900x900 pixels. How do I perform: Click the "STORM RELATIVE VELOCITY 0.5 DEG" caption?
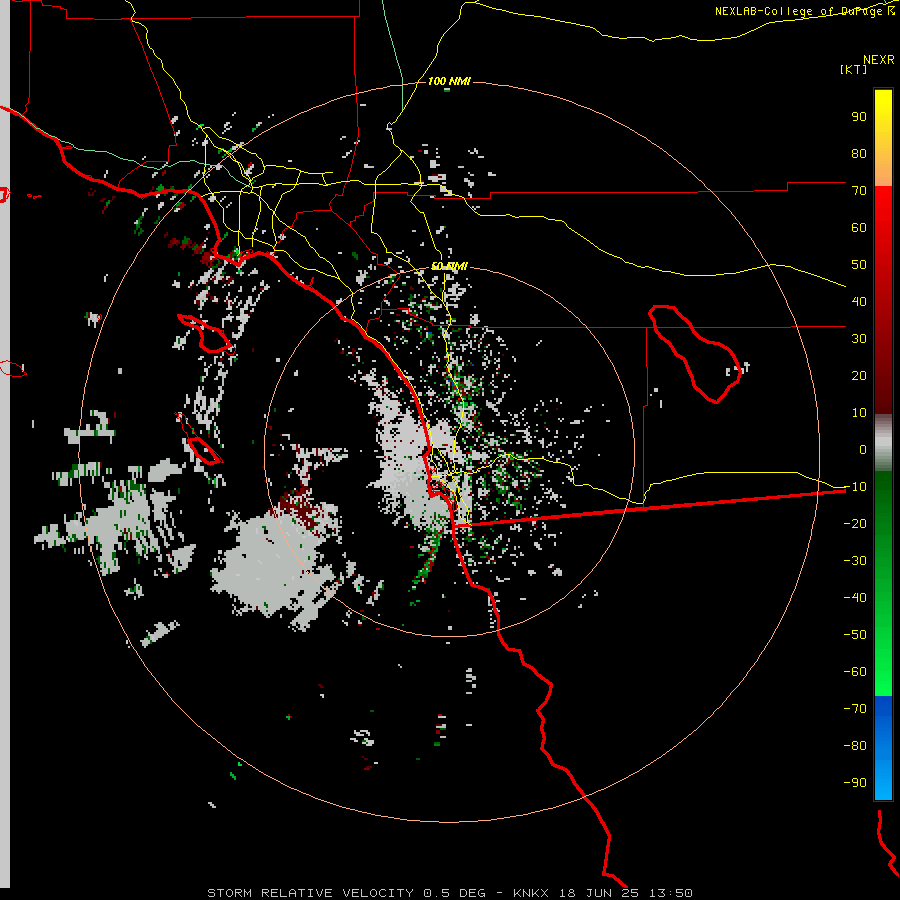point(346,893)
